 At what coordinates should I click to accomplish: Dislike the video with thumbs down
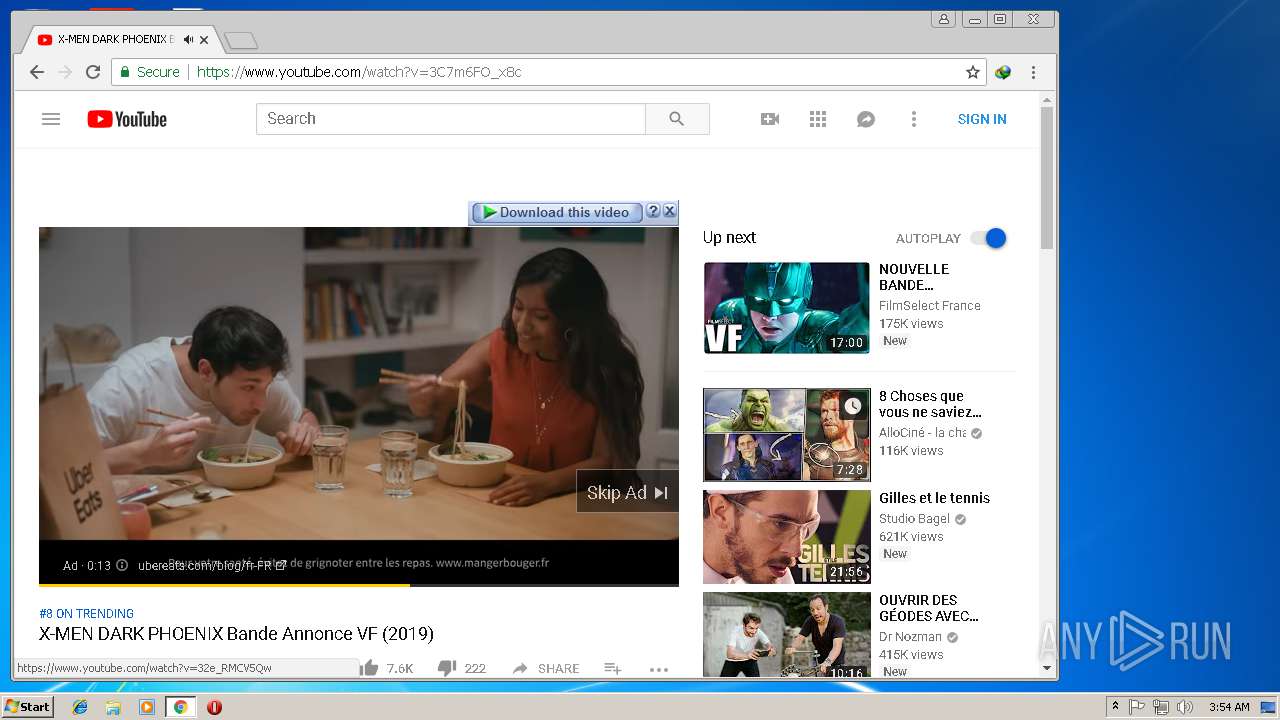(447, 668)
